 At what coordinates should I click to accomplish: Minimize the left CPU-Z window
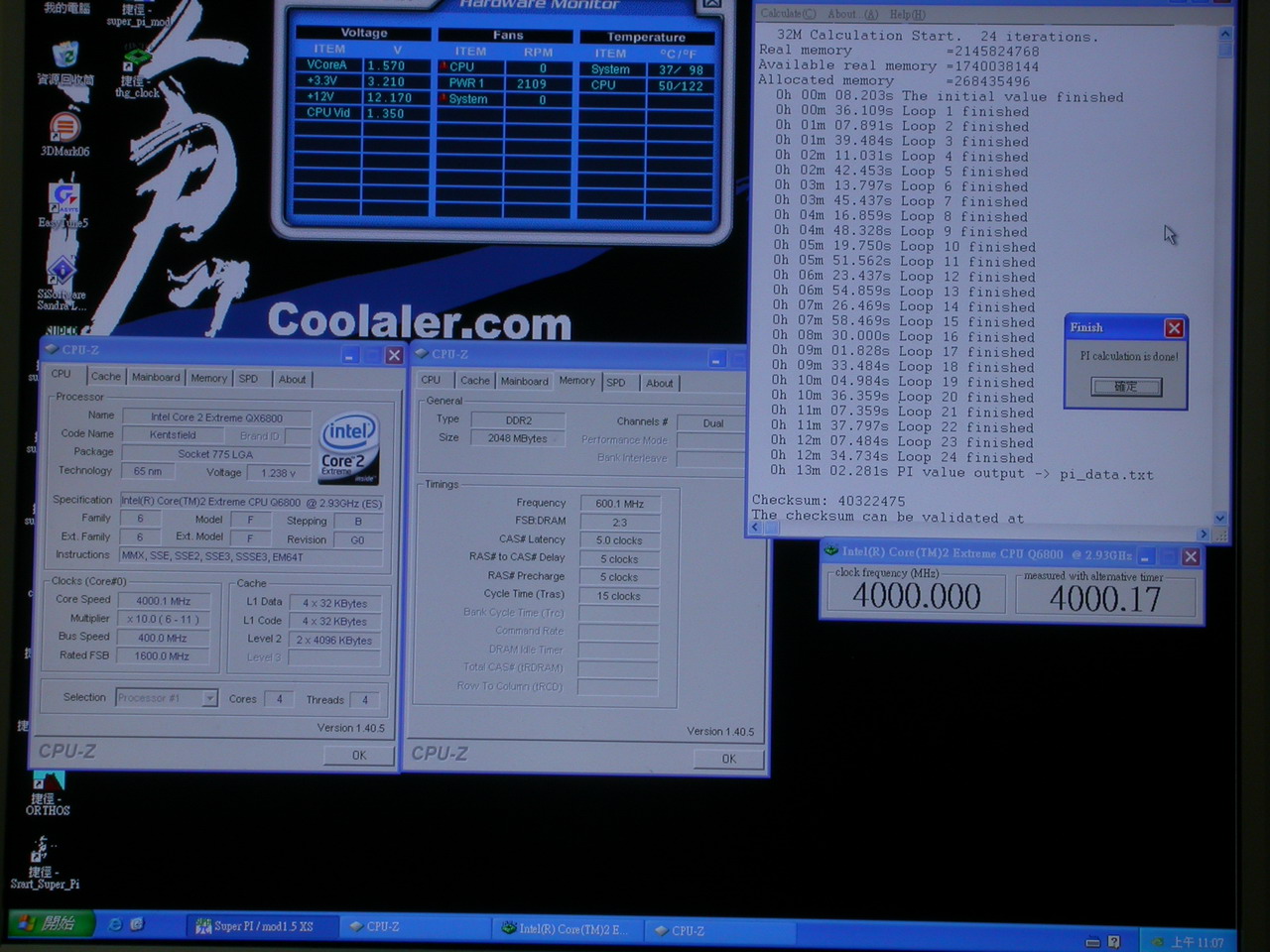[349, 355]
